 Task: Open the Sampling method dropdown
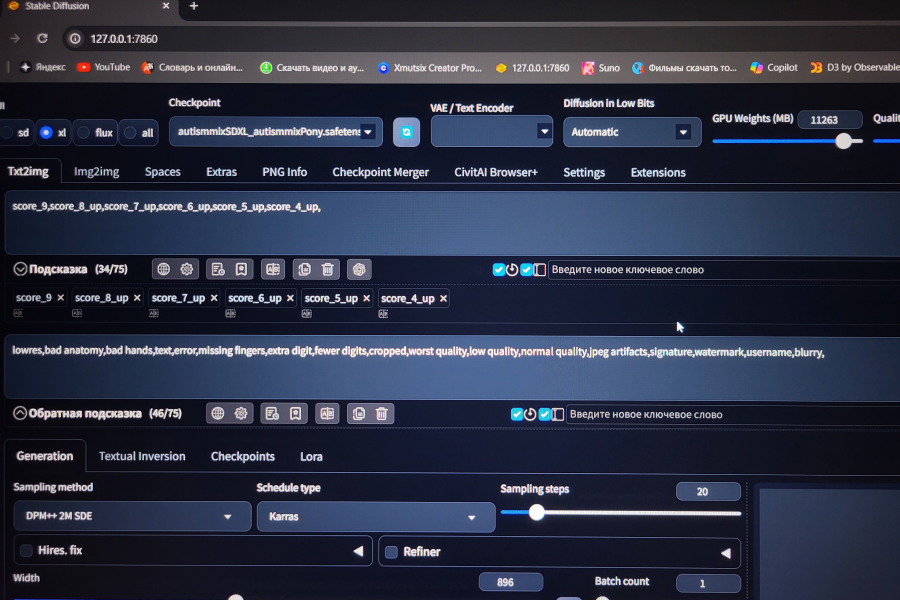(133, 516)
